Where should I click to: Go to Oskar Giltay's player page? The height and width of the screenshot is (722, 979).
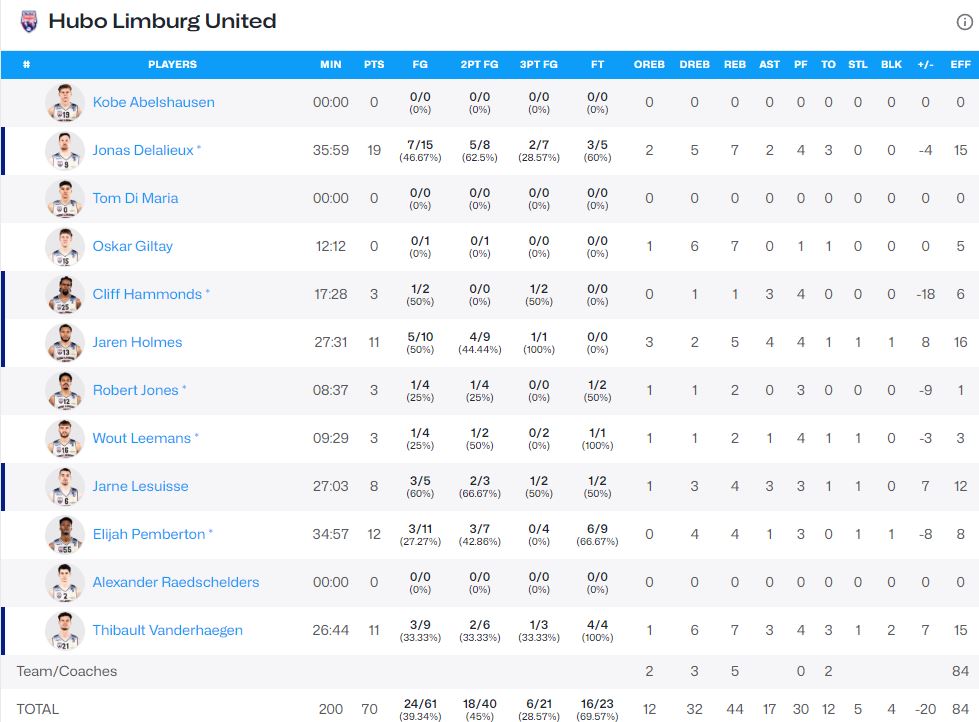click(132, 246)
